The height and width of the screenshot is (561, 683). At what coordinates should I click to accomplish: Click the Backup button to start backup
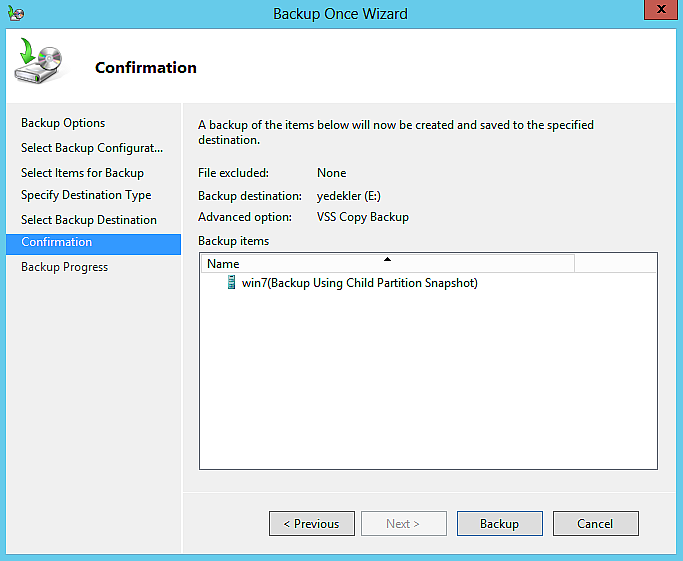tap(500, 523)
